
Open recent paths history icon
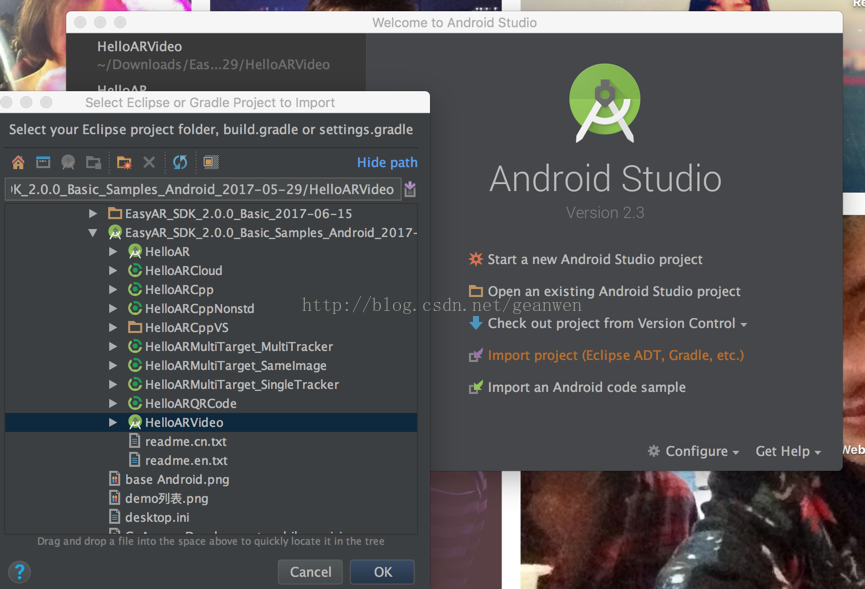click(x=410, y=189)
